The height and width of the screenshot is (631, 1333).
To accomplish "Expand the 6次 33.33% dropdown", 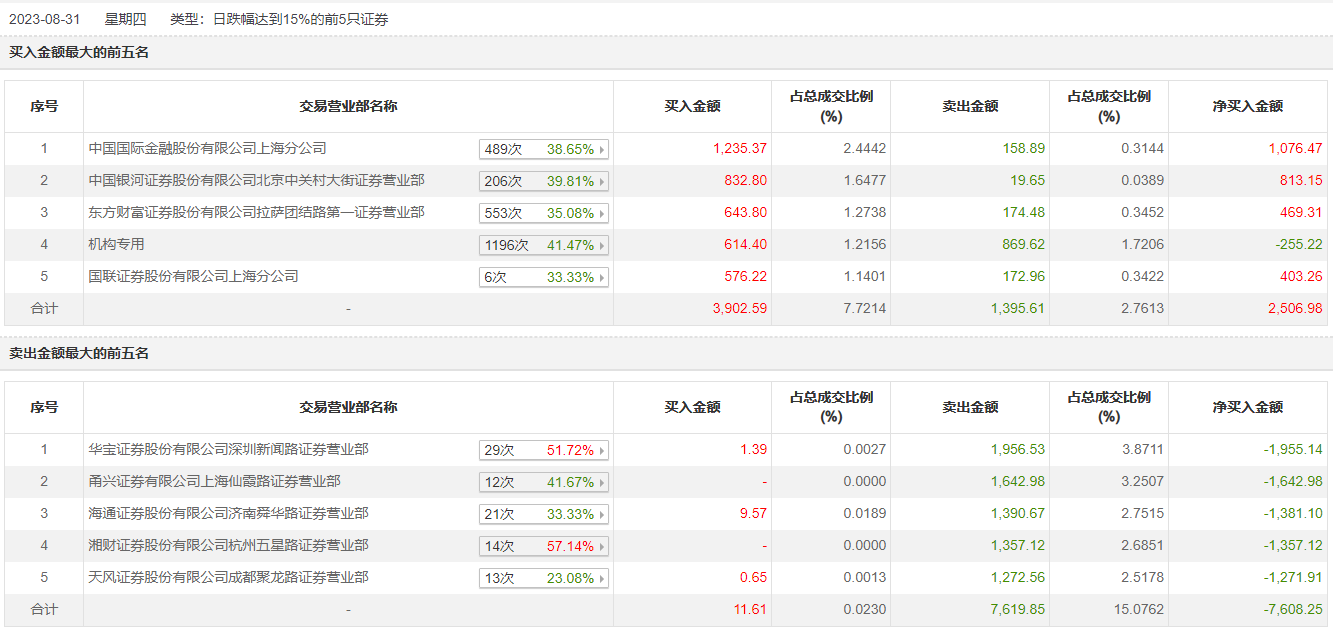I will [x=602, y=278].
